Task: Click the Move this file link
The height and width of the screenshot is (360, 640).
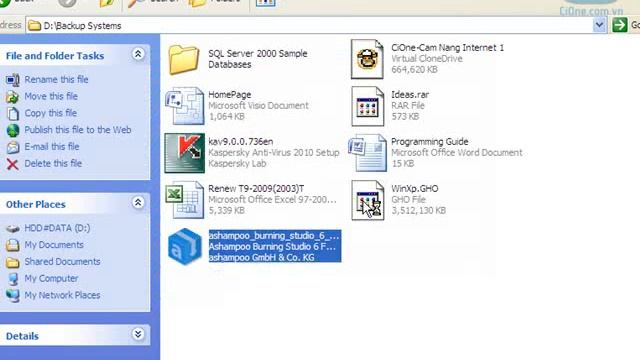Action: pyautogui.click(x=51, y=96)
